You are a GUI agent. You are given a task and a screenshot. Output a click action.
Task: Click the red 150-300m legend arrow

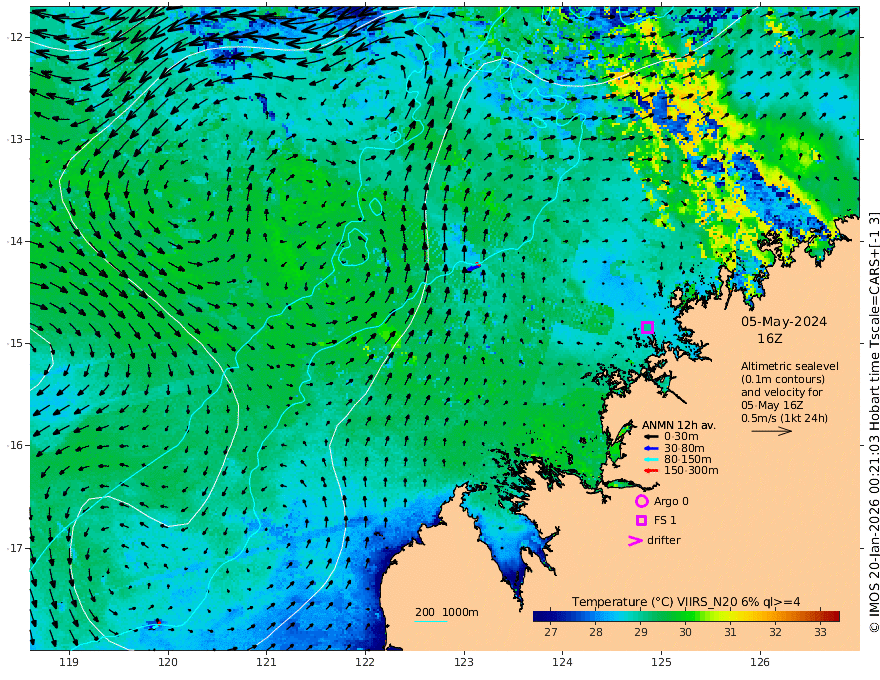pos(650,471)
